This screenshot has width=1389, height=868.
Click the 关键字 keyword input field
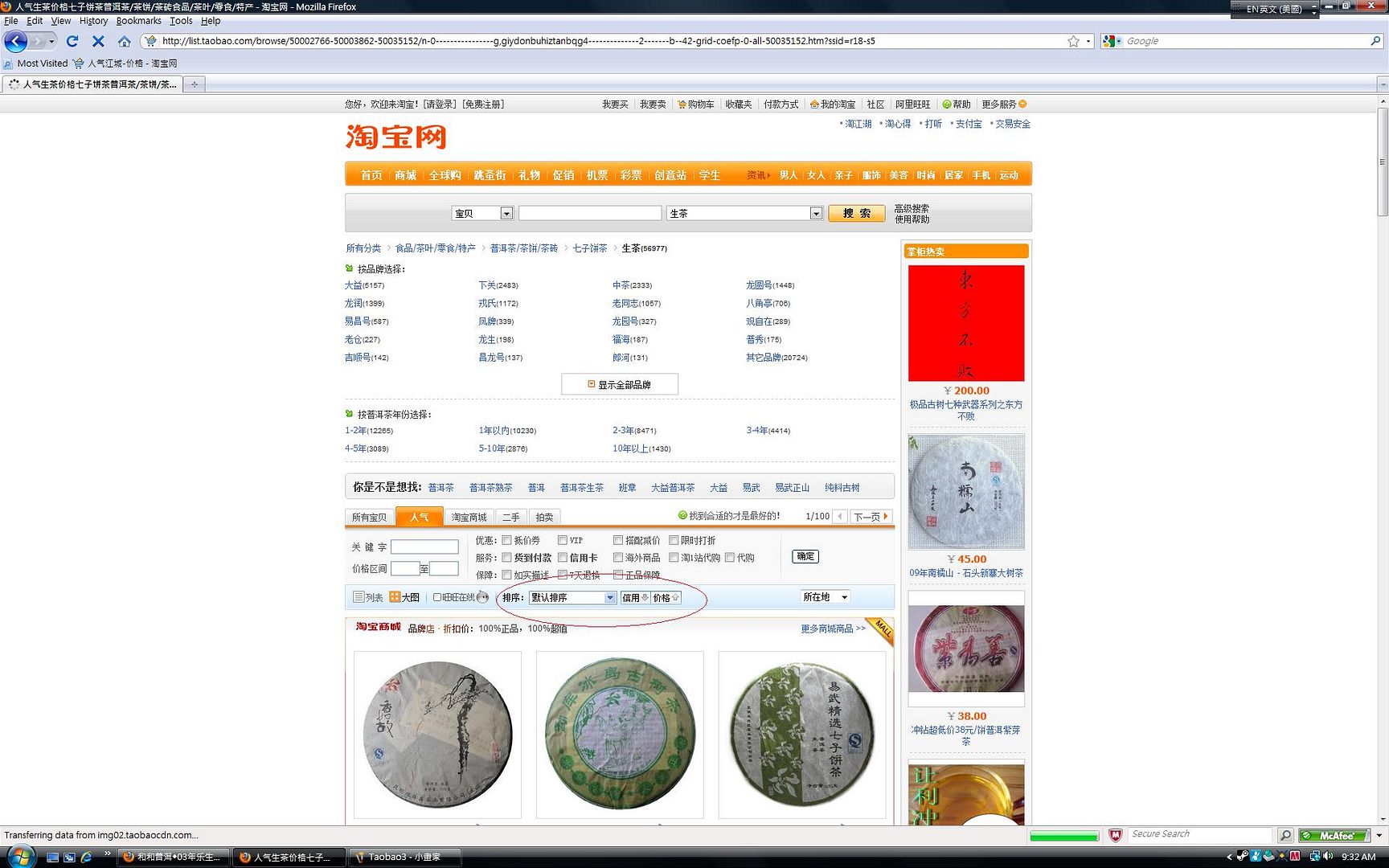(424, 547)
